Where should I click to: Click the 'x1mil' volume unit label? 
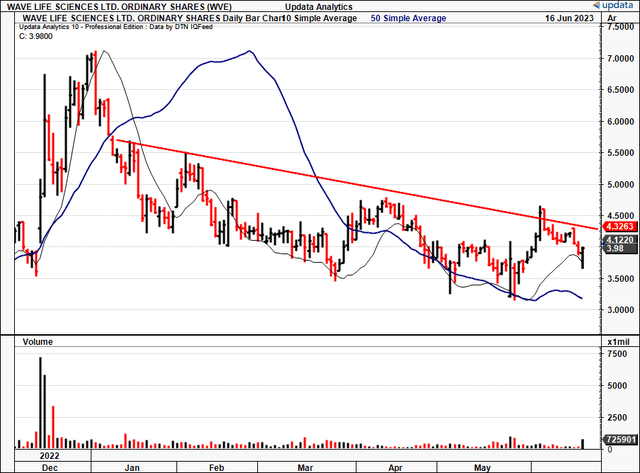coord(618,342)
